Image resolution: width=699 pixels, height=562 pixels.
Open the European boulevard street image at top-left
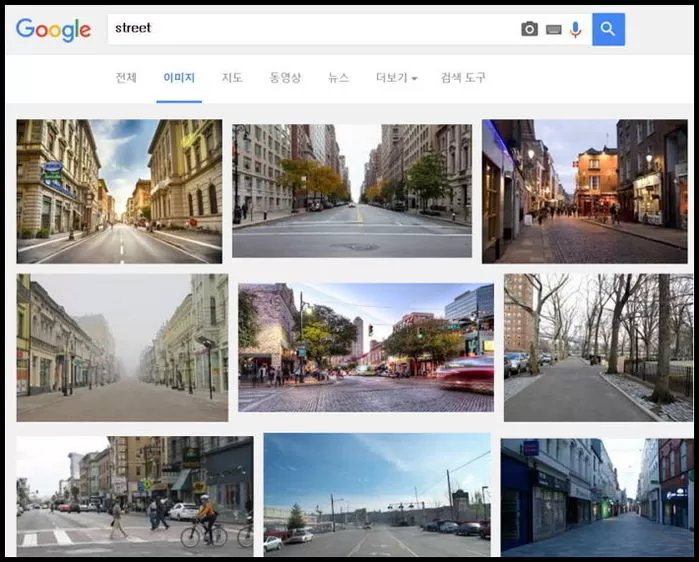click(119, 191)
